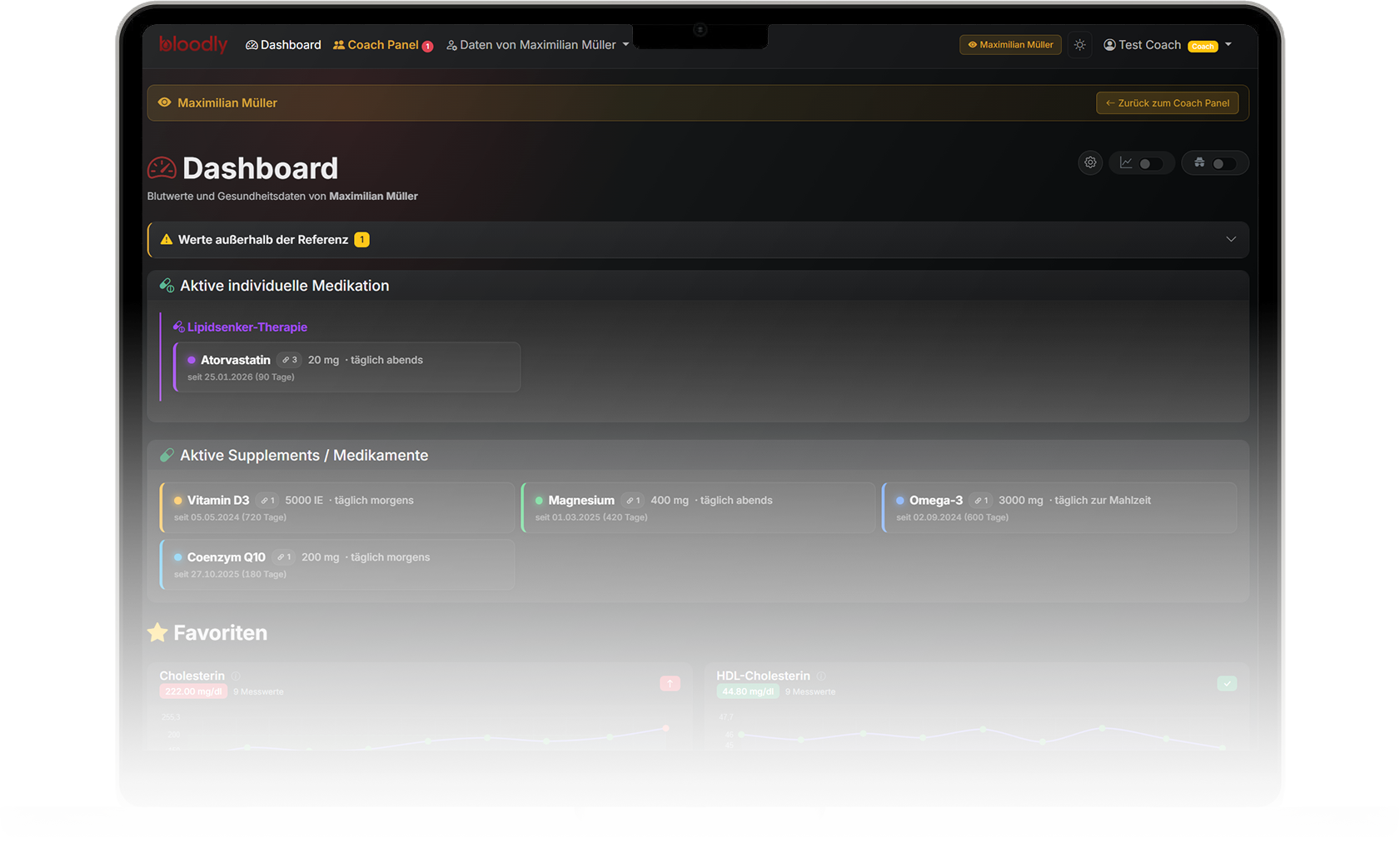Expand Werte außerhalb der Referenz section

(1230, 240)
